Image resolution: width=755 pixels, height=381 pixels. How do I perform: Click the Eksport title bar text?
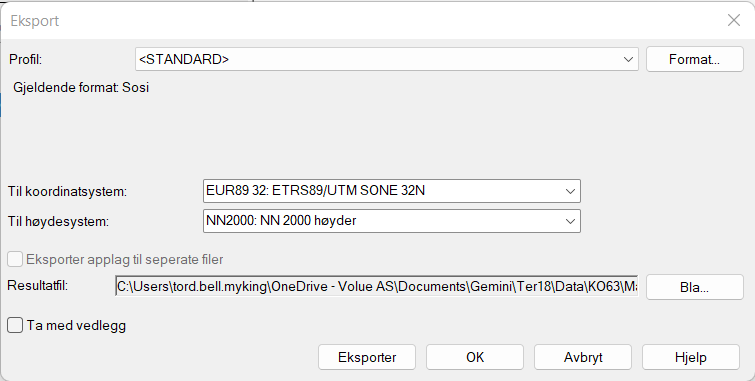click(x=35, y=21)
